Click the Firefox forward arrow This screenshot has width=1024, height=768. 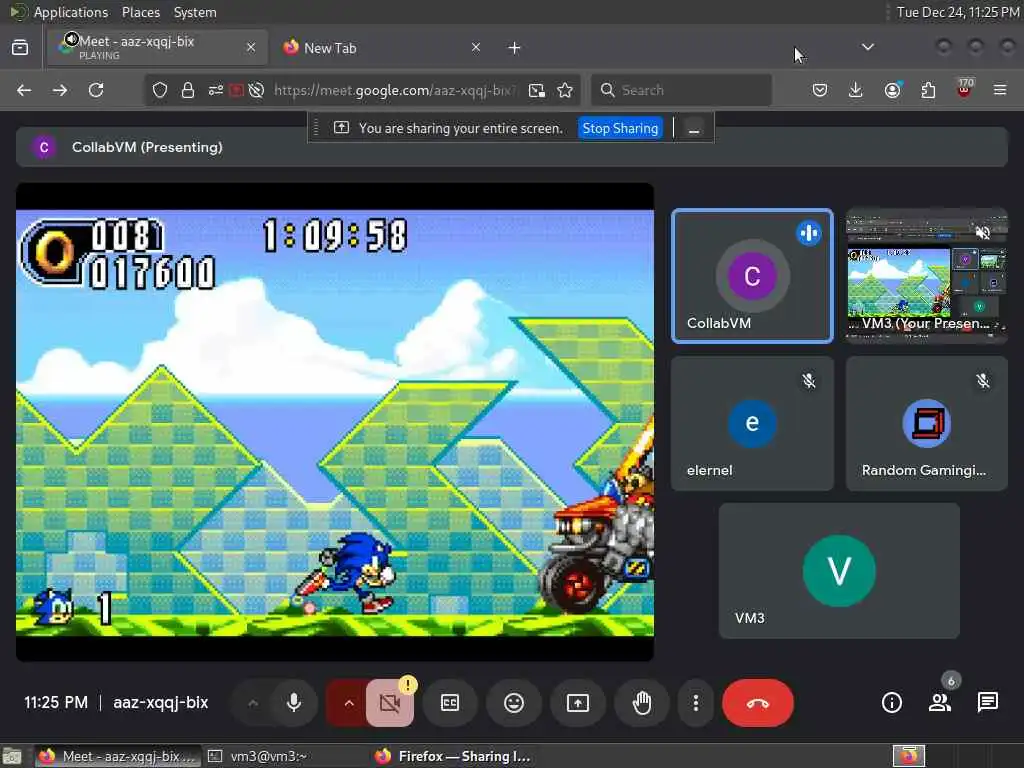click(x=60, y=90)
